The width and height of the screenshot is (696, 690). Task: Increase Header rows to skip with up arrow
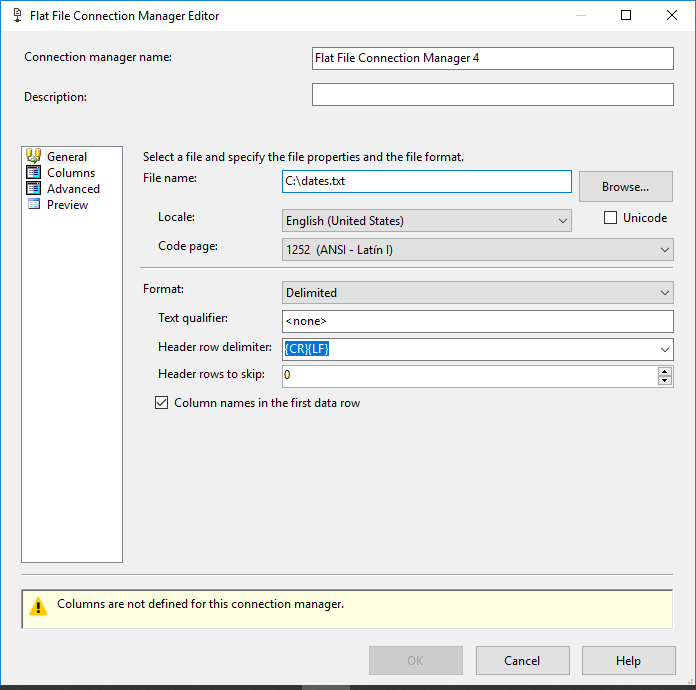click(x=665, y=371)
